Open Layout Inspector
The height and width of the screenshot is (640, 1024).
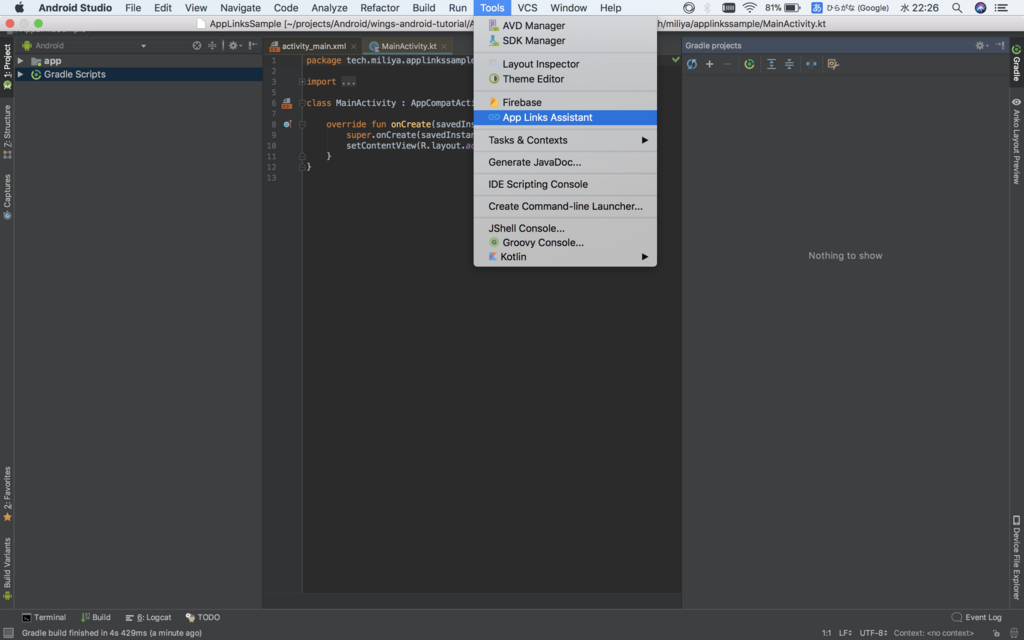click(565, 64)
